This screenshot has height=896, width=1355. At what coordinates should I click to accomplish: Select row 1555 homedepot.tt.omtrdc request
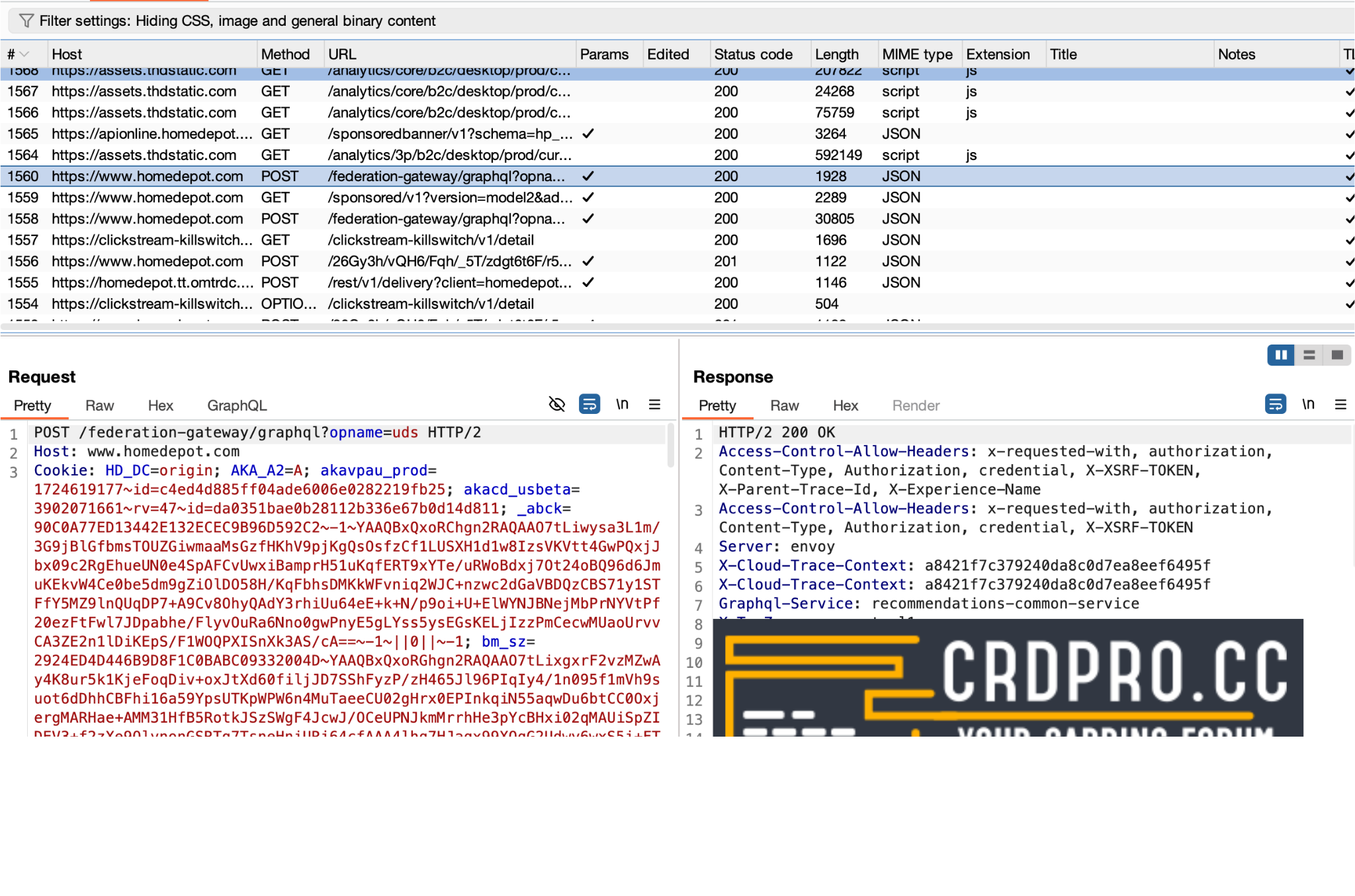tap(677, 282)
